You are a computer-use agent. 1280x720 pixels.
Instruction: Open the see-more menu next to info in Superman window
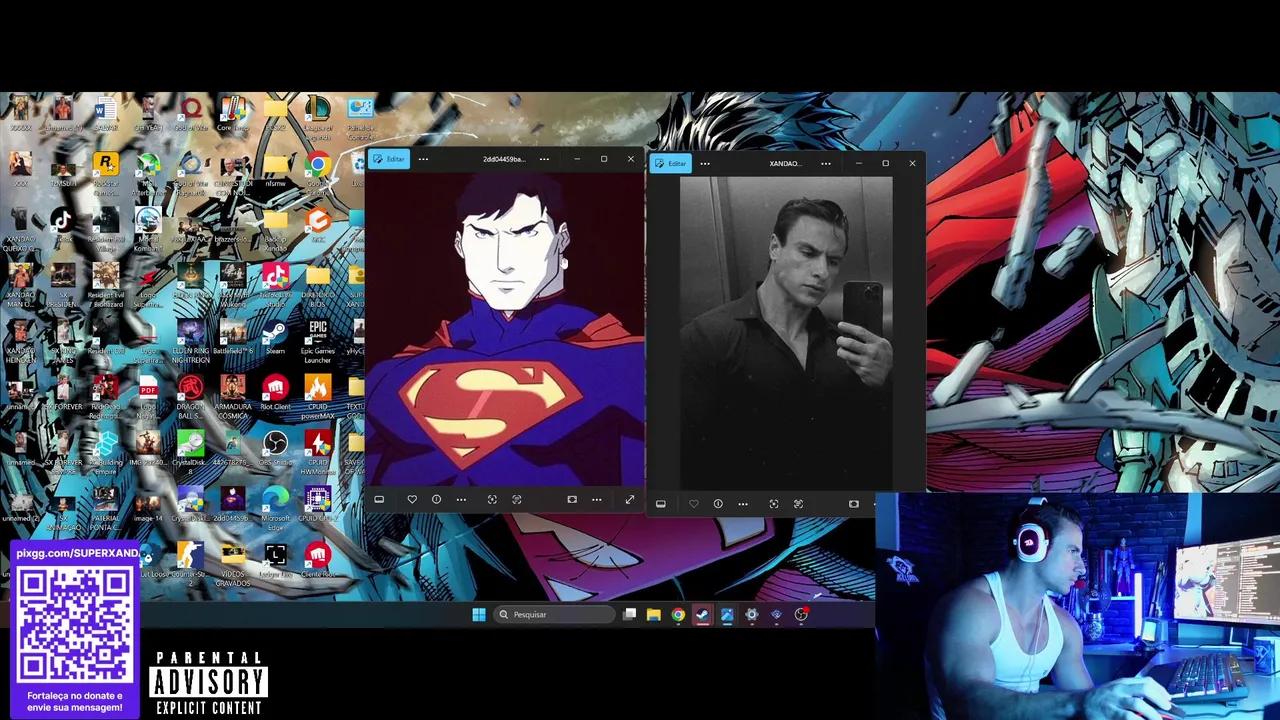pos(461,499)
